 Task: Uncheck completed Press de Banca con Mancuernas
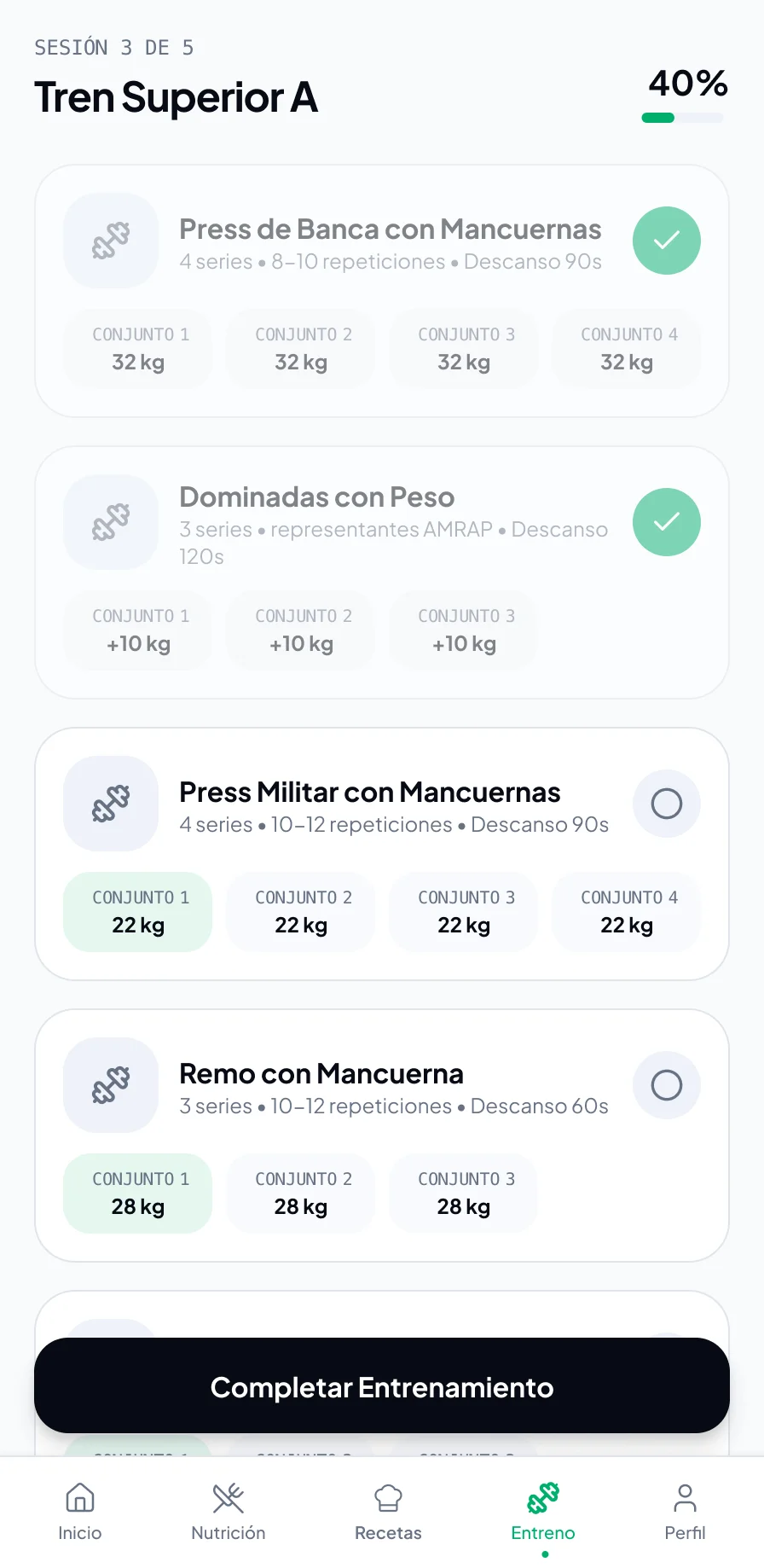[x=667, y=241]
